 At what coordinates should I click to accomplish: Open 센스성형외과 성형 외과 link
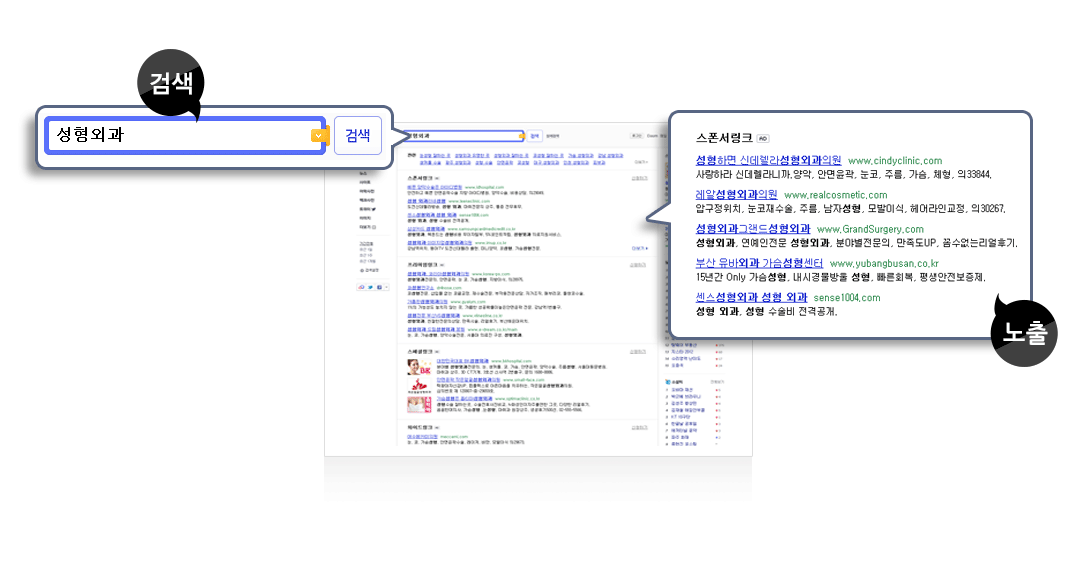751,297
